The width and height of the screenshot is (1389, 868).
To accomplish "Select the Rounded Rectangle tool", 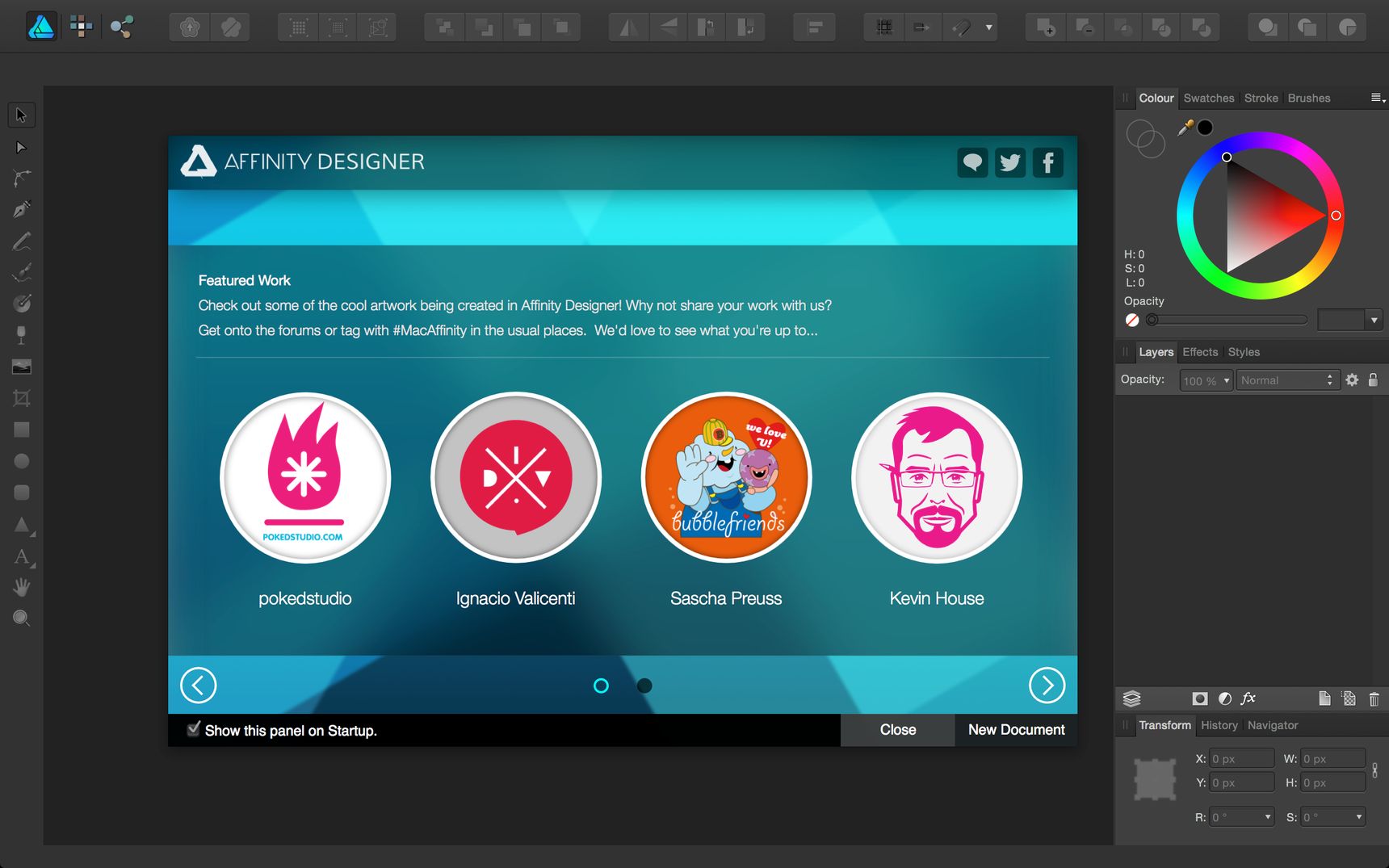I will coord(21,493).
